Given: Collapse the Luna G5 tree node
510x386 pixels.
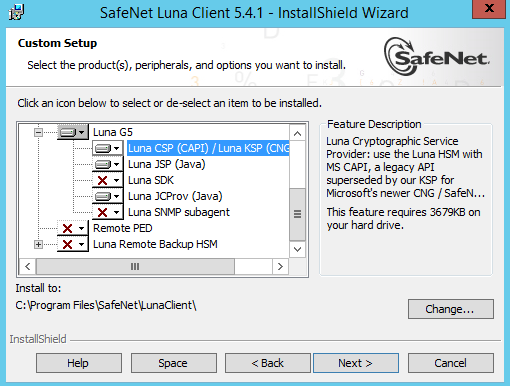Looking at the screenshot, I should [x=38, y=133].
